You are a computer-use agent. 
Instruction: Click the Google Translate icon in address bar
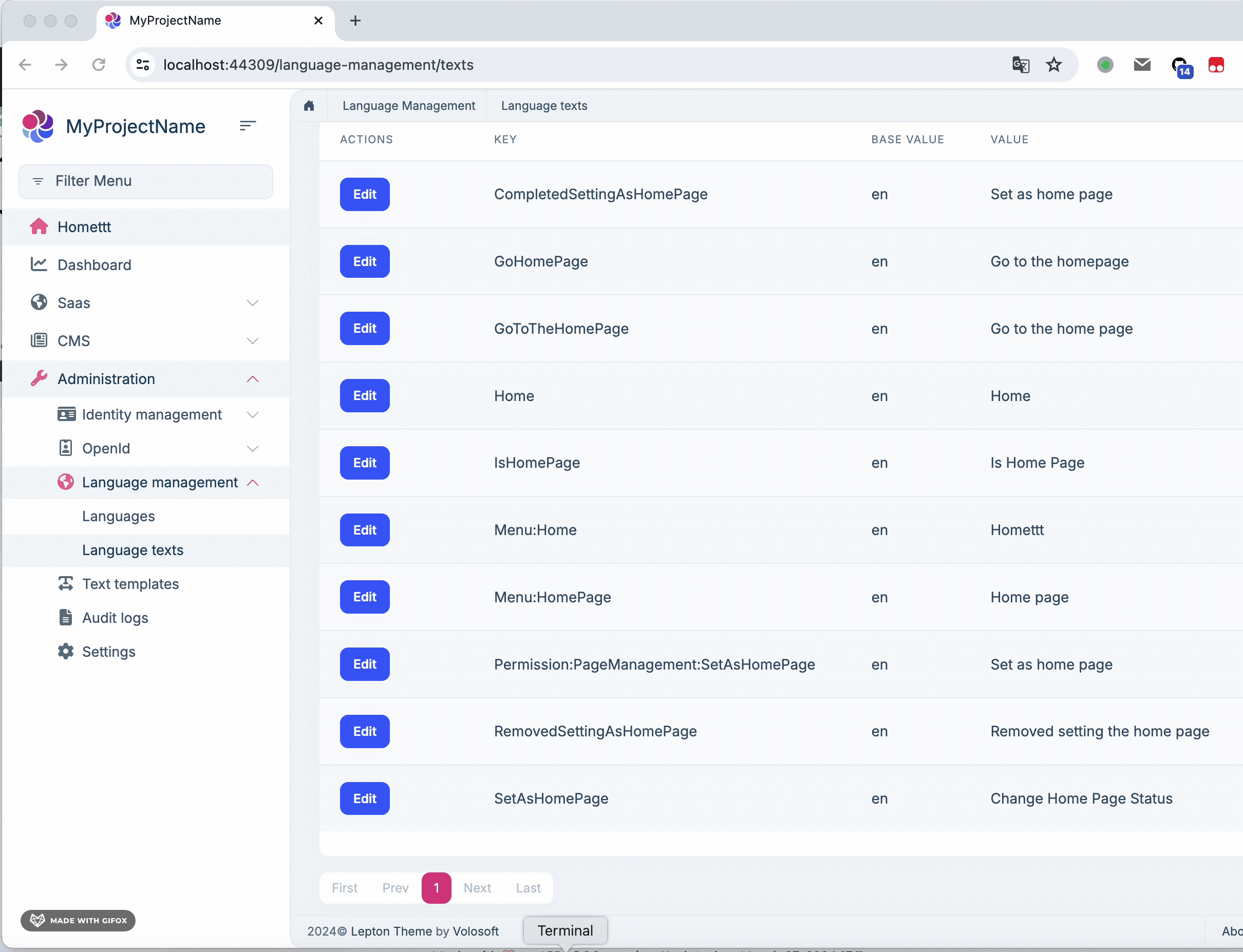point(1020,65)
